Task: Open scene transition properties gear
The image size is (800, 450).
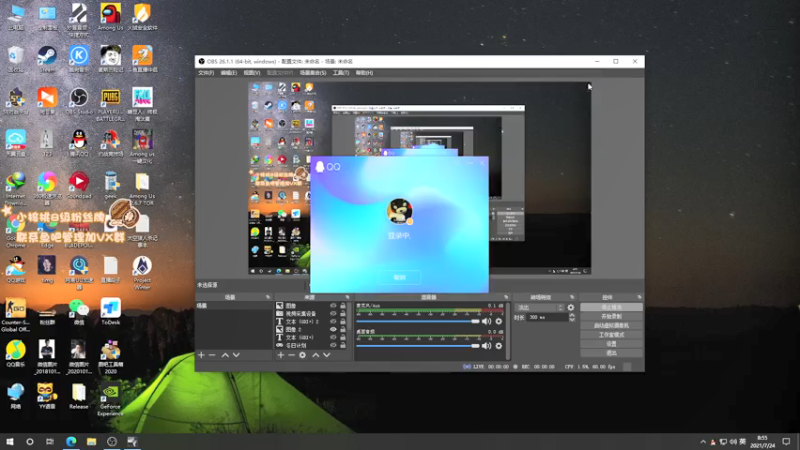Action: (x=570, y=308)
